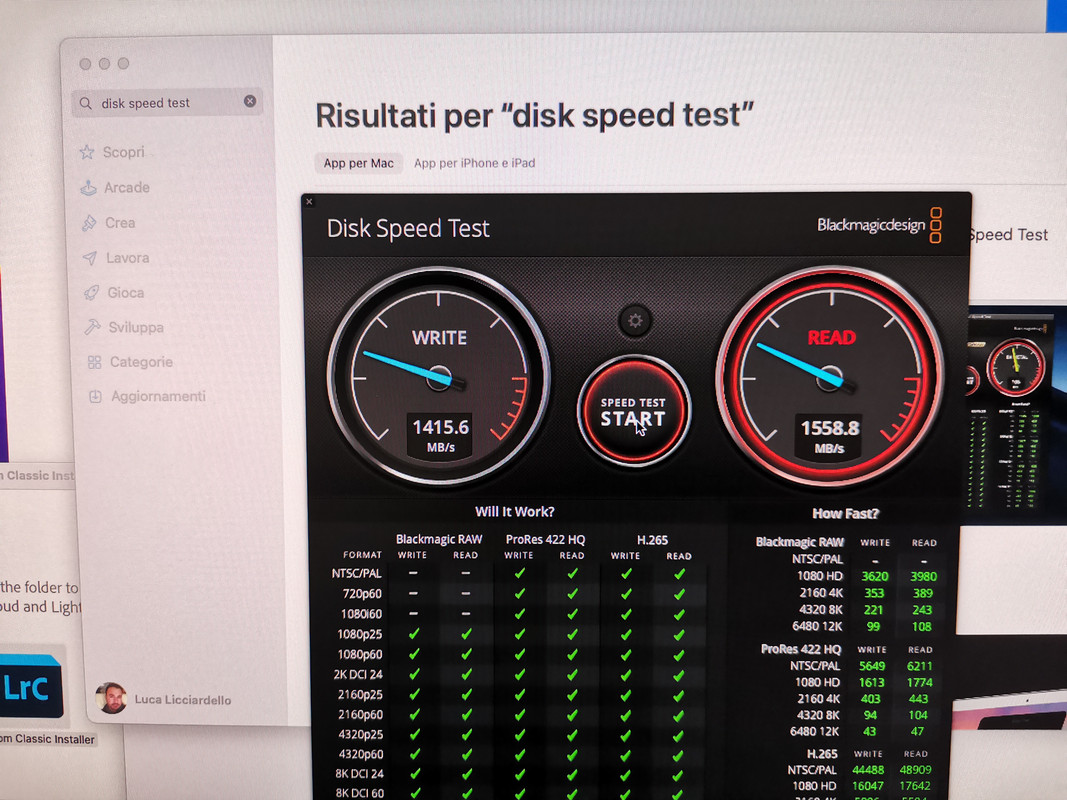Go to Scopri section

[x=124, y=152]
